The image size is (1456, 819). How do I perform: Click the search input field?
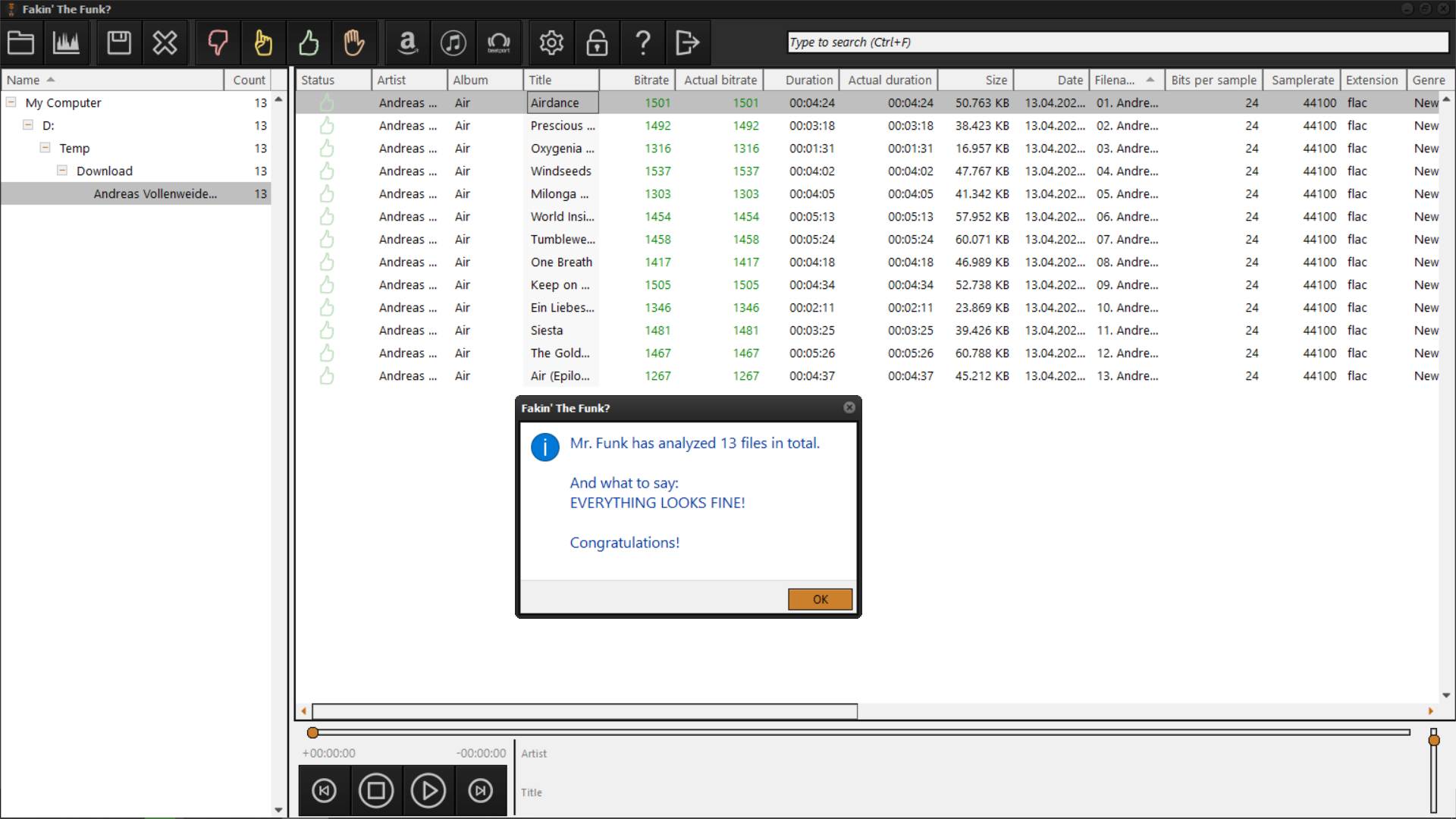[x=1118, y=42]
